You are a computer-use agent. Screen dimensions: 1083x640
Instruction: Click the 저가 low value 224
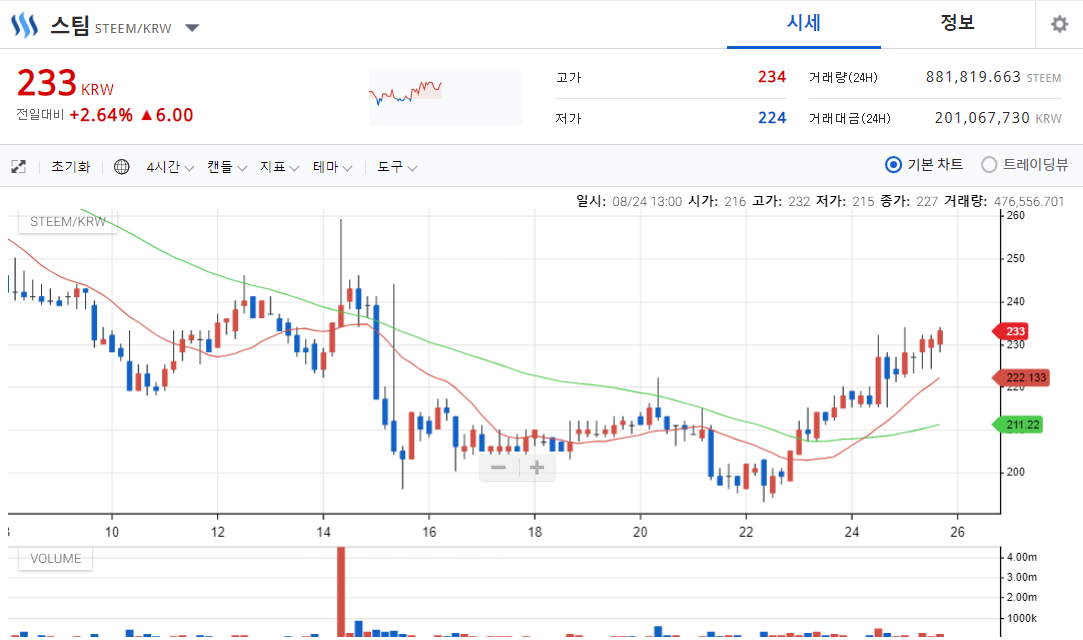pos(771,118)
